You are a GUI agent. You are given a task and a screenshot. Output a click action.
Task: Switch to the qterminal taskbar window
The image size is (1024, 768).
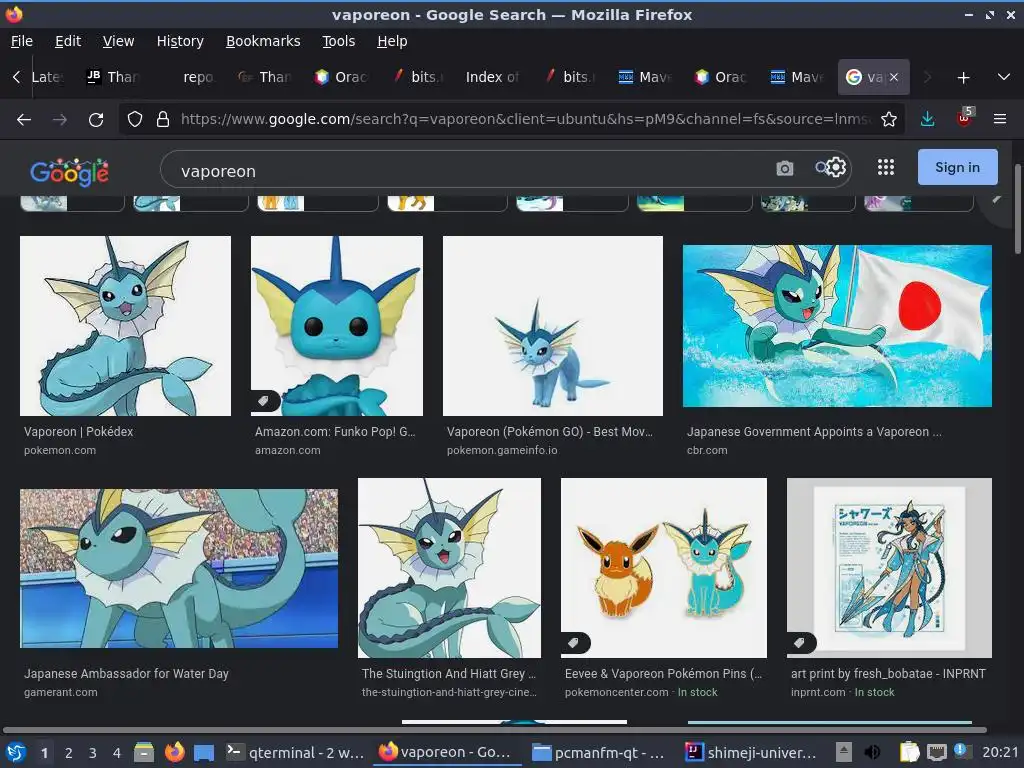(295, 752)
